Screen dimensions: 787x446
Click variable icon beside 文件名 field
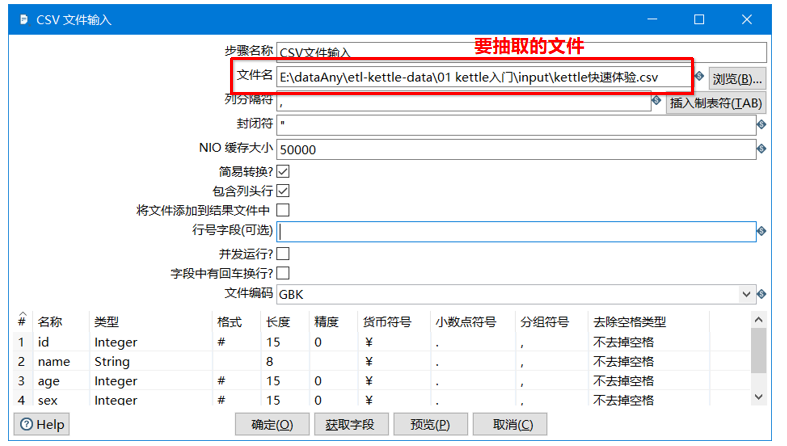coord(699,76)
